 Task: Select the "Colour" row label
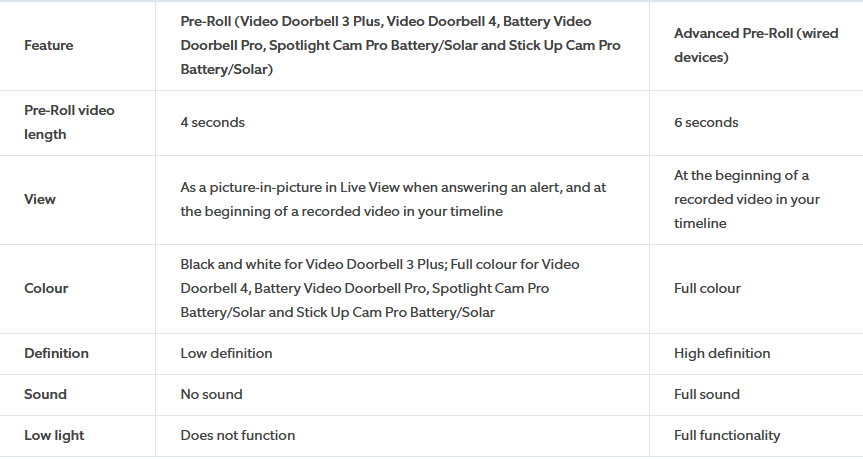(46, 288)
